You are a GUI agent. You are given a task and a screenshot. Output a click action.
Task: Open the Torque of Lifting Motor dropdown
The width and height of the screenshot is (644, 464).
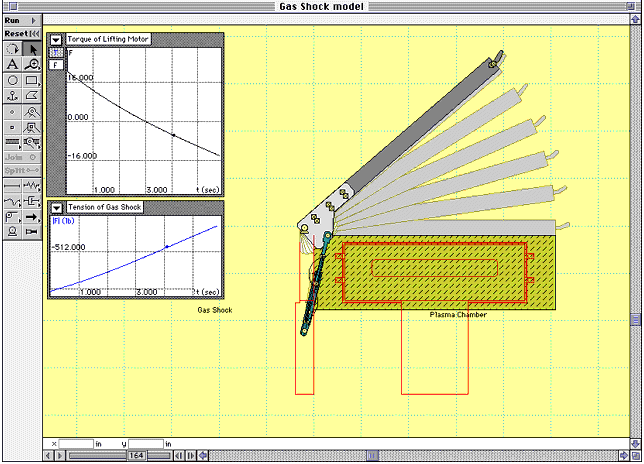(x=57, y=39)
